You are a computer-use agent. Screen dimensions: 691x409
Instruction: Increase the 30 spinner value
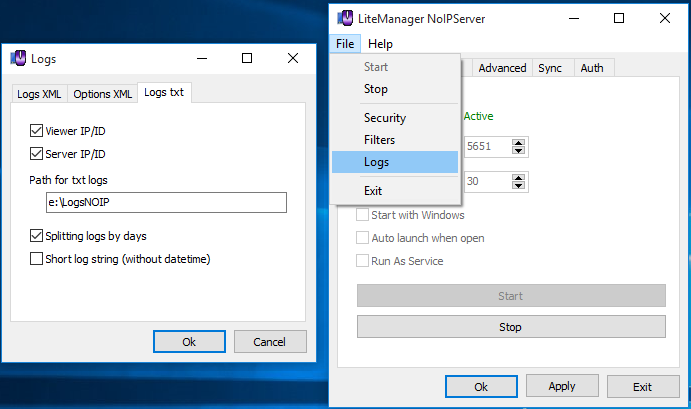(x=518, y=178)
